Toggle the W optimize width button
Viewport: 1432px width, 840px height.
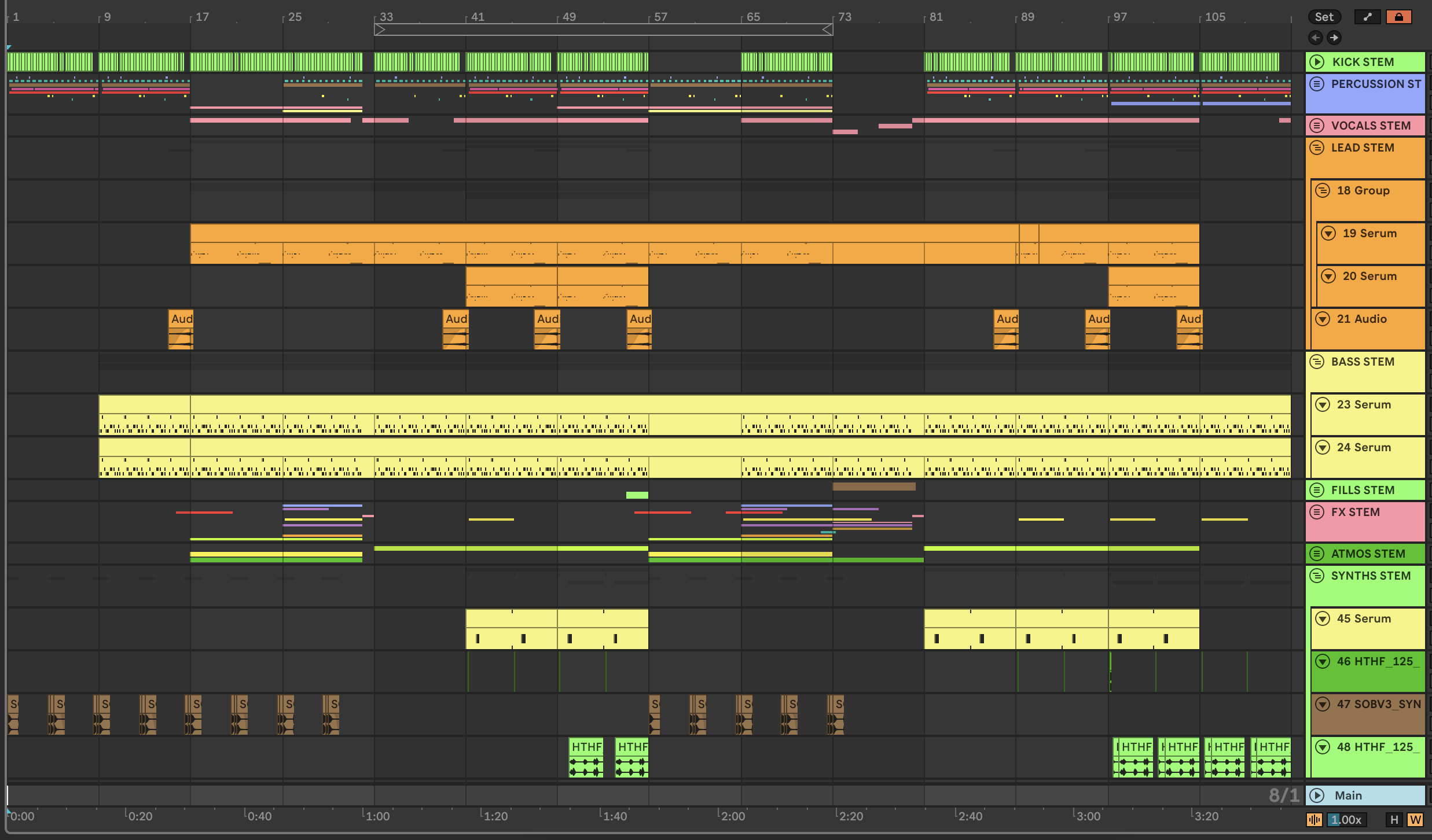[1415, 820]
